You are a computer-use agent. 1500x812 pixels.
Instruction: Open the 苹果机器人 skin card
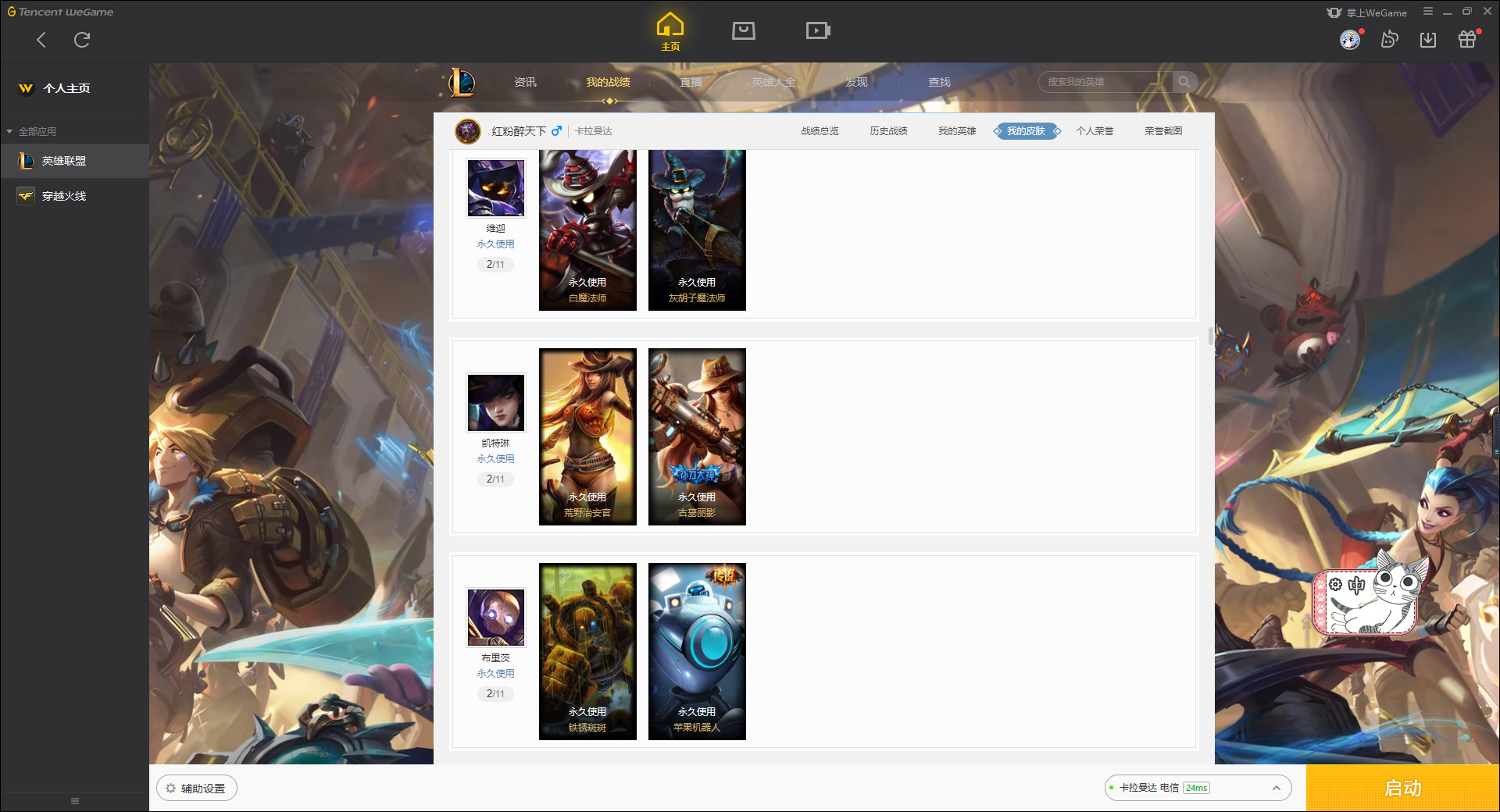click(697, 651)
